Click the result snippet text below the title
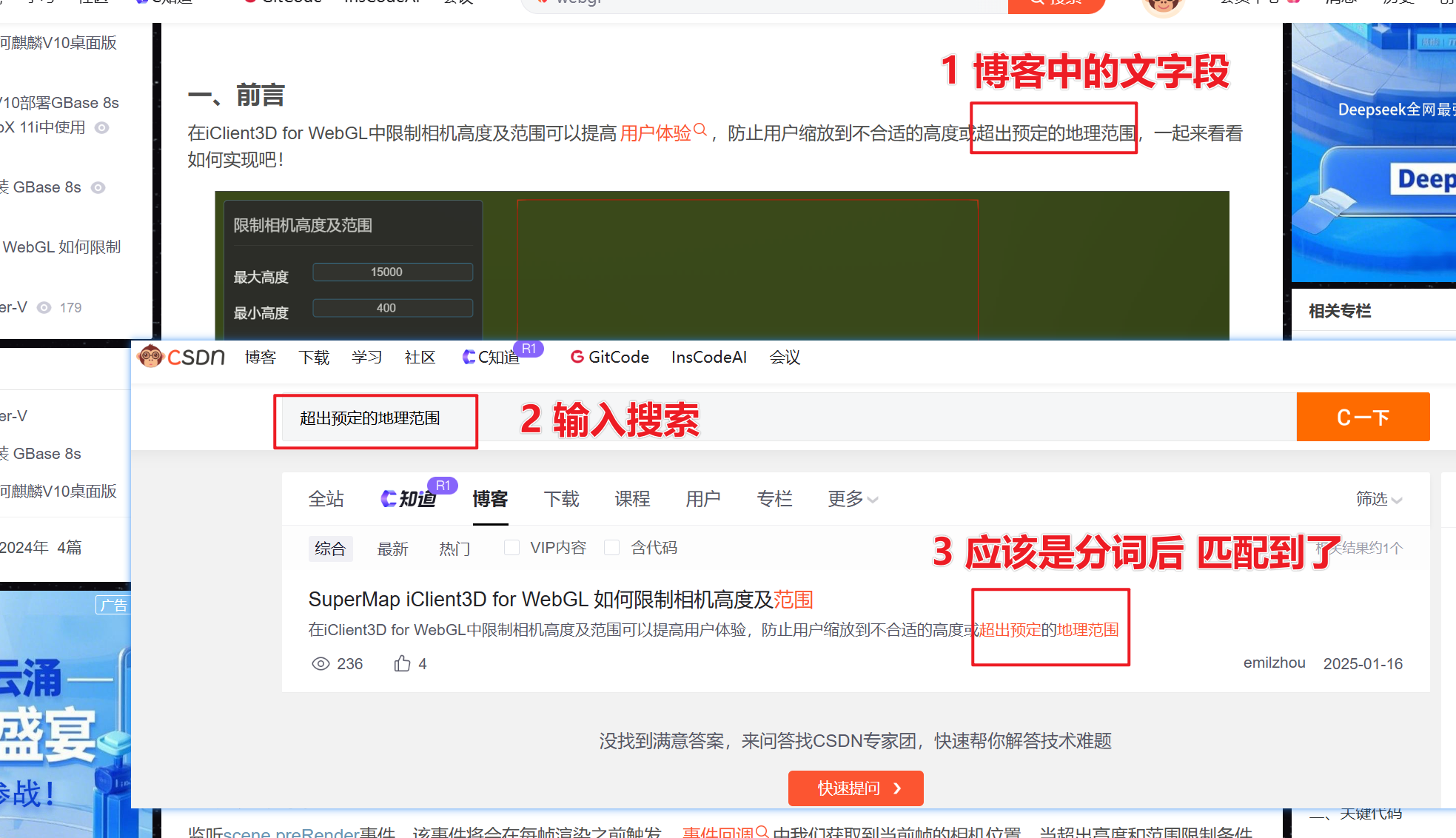Image resolution: width=1456 pixels, height=838 pixels. (714, 630)
